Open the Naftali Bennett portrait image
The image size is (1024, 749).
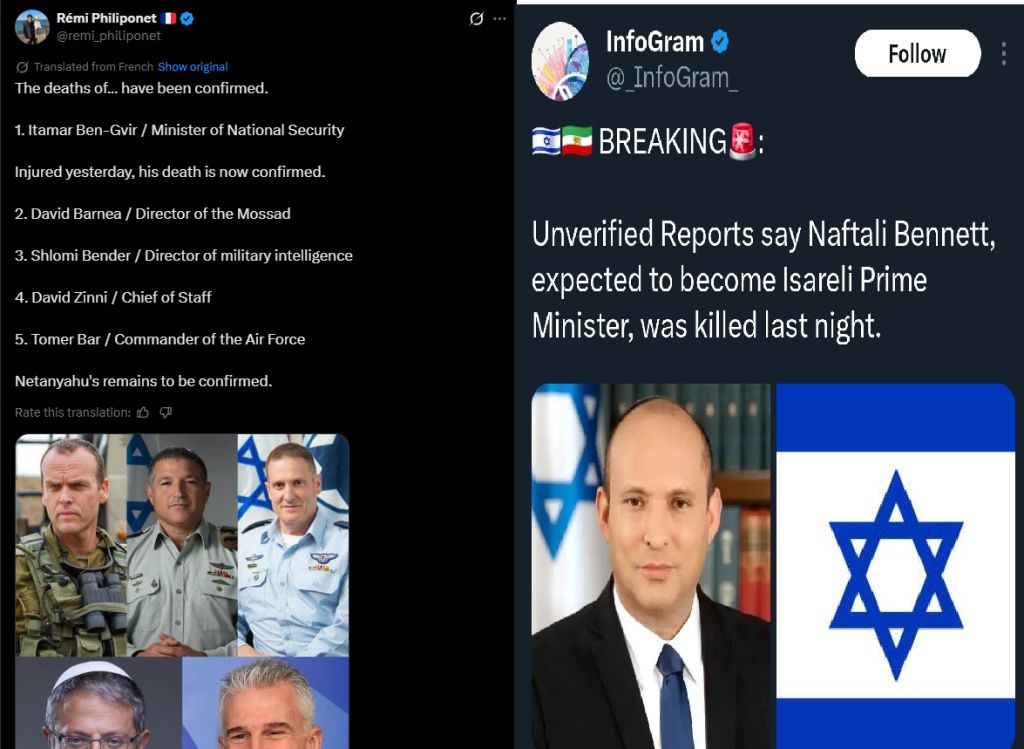[x=651, y=566]
